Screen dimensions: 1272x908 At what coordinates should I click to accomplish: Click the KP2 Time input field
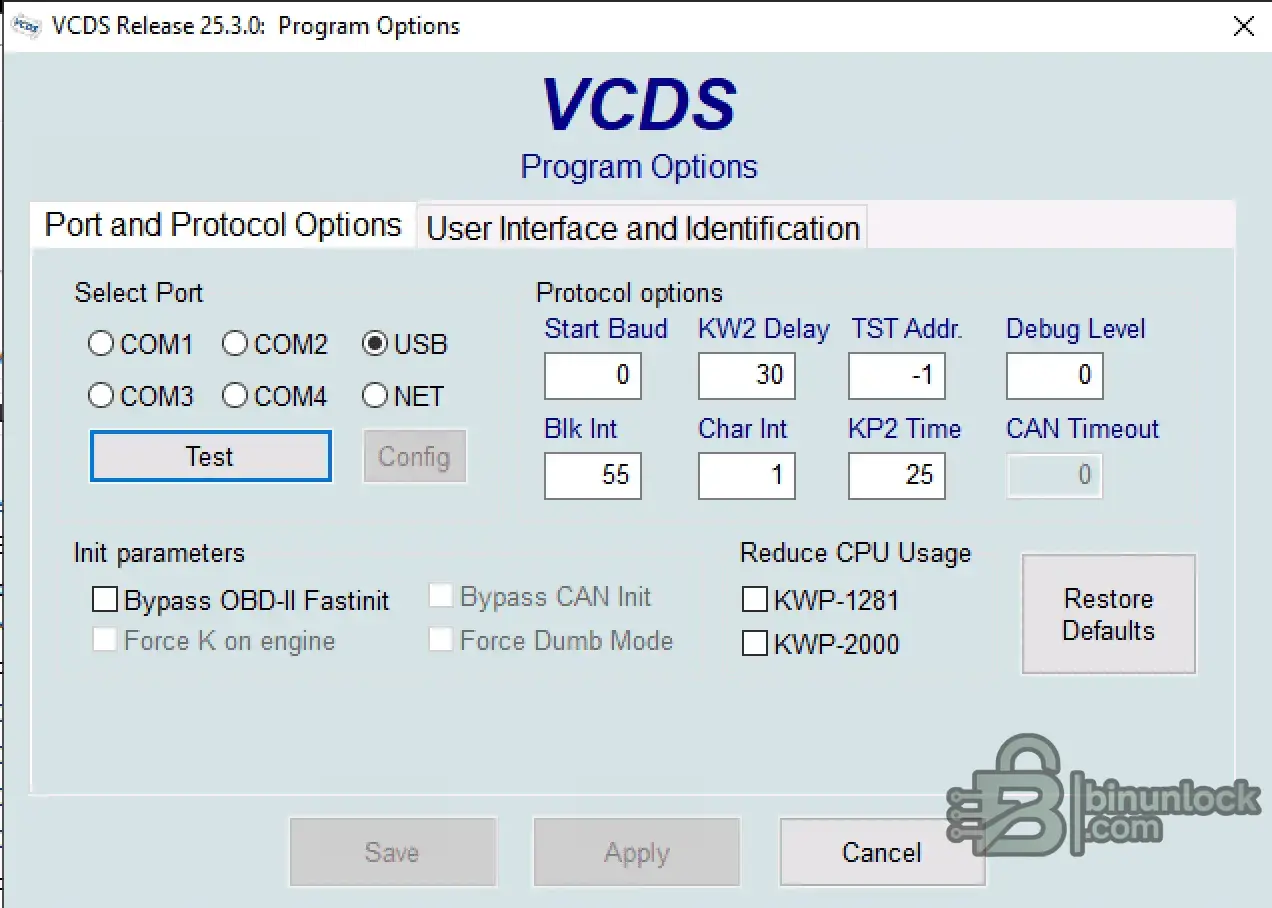point(897,475)
